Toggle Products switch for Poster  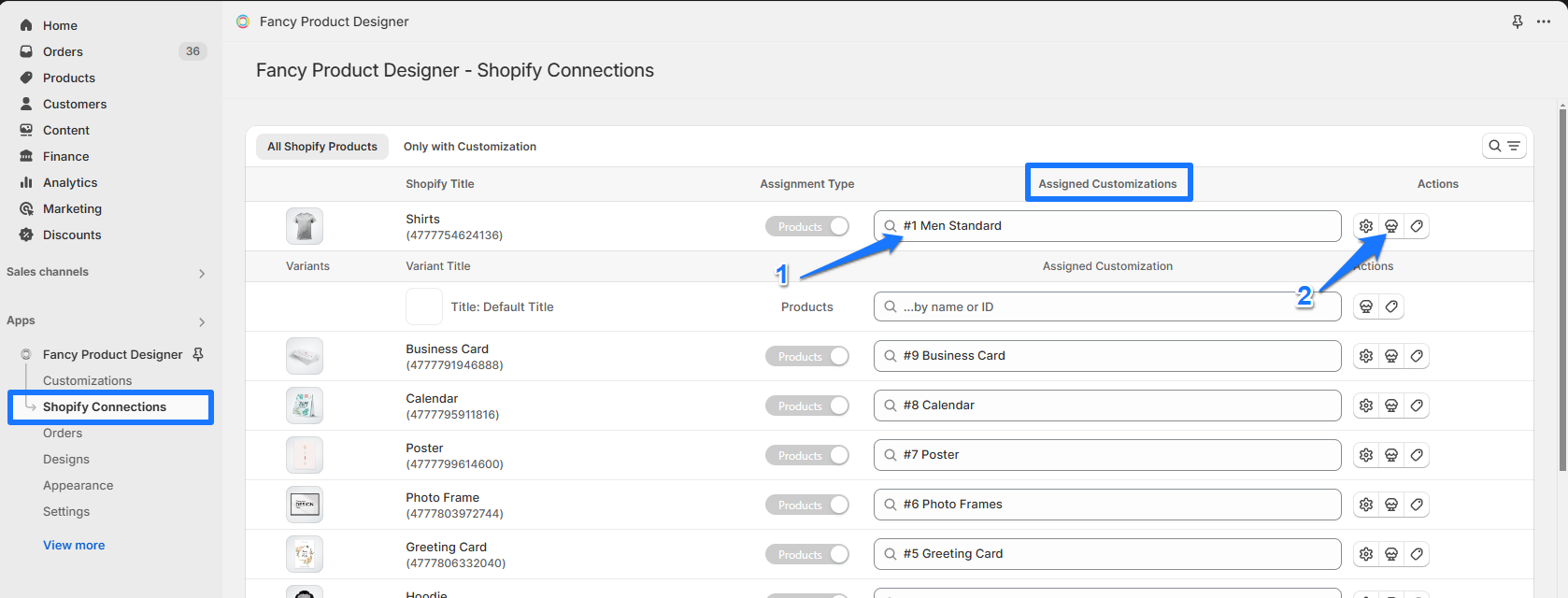click(807, 455)
